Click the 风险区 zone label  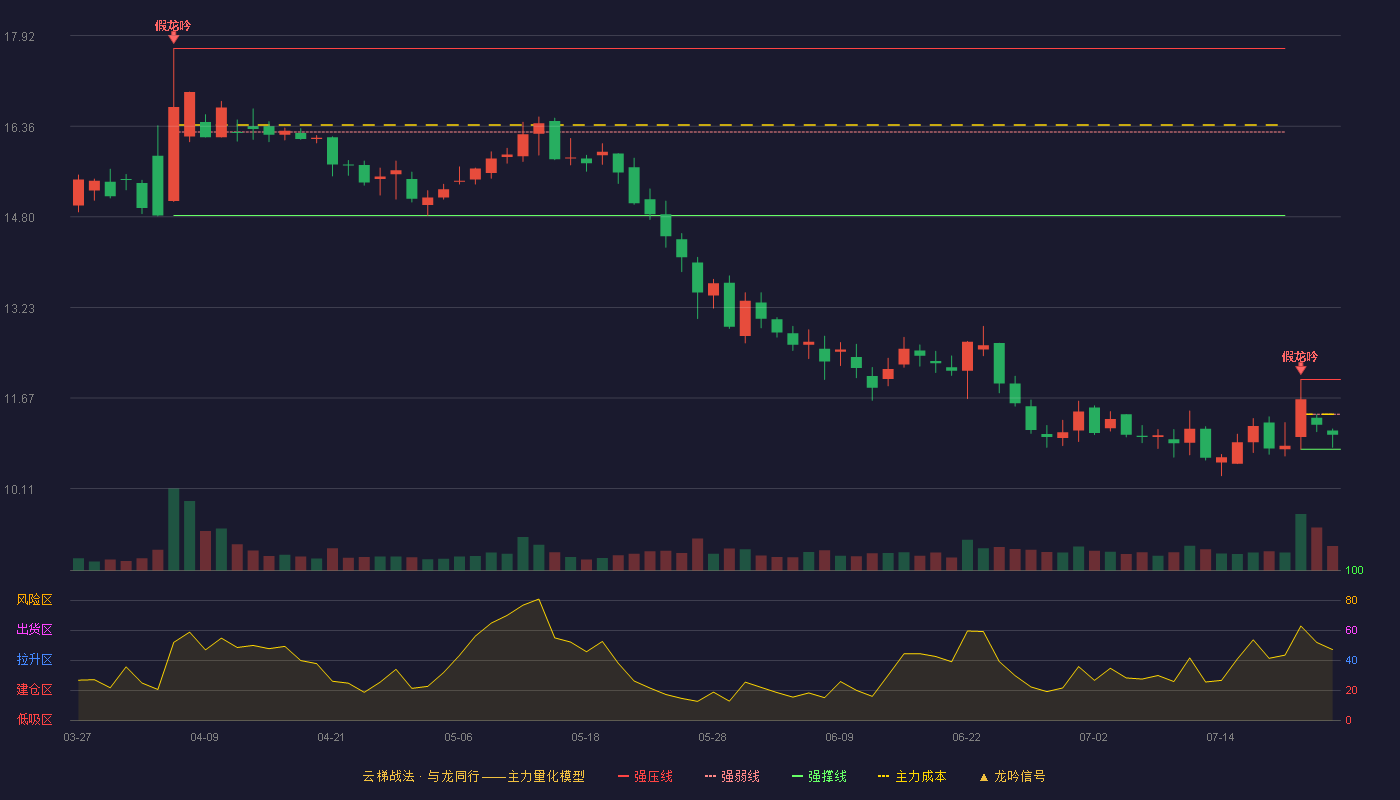point(34,600)
